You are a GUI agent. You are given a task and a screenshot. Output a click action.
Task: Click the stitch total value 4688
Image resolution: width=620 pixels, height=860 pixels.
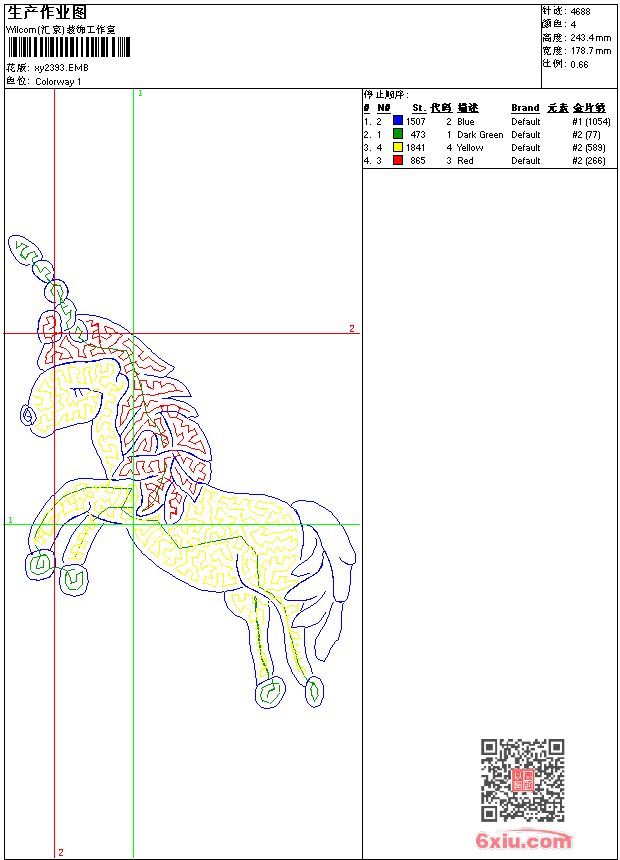click(580, 12)
